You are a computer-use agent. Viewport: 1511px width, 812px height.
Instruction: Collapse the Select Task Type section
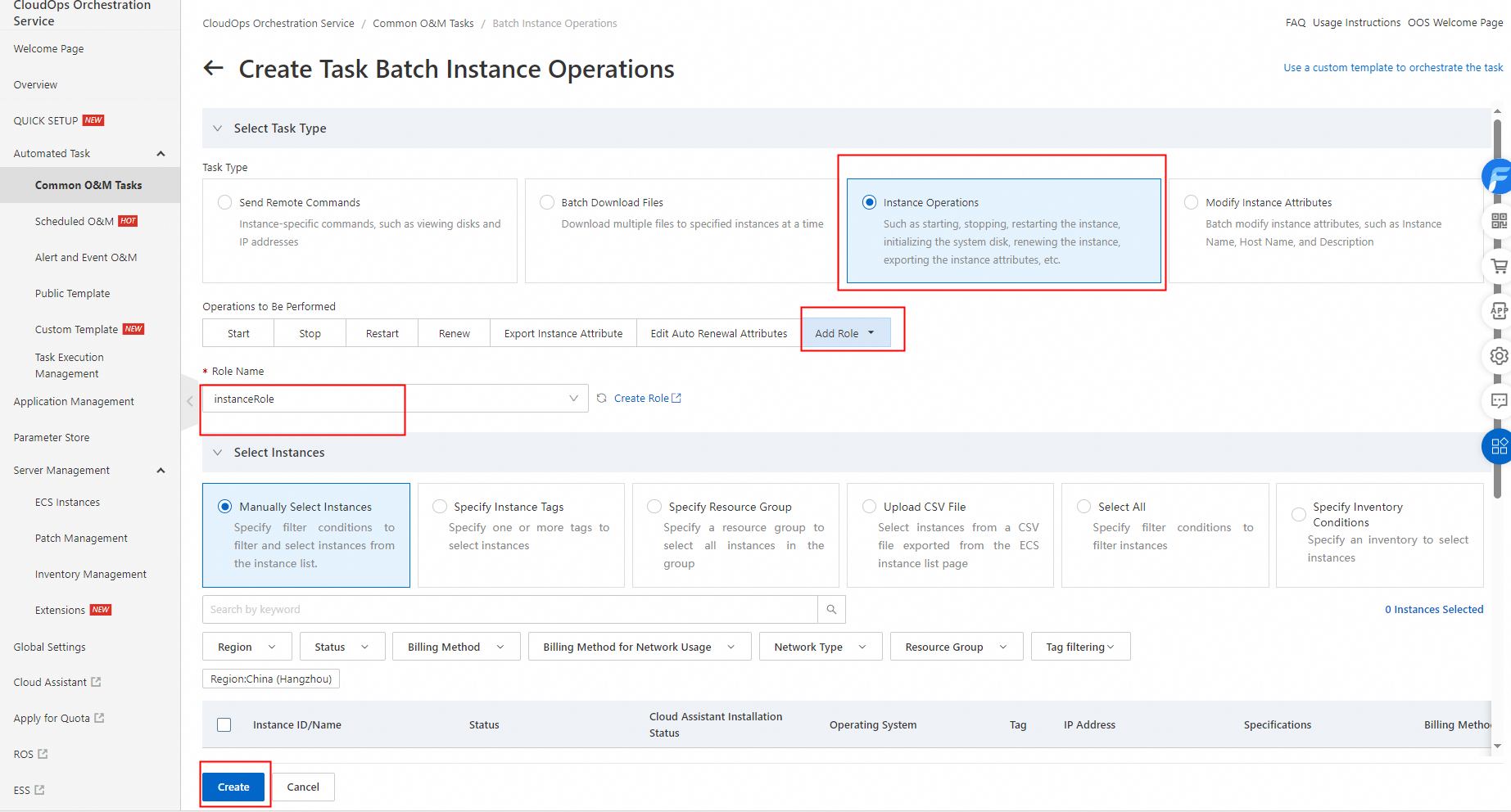217,129
